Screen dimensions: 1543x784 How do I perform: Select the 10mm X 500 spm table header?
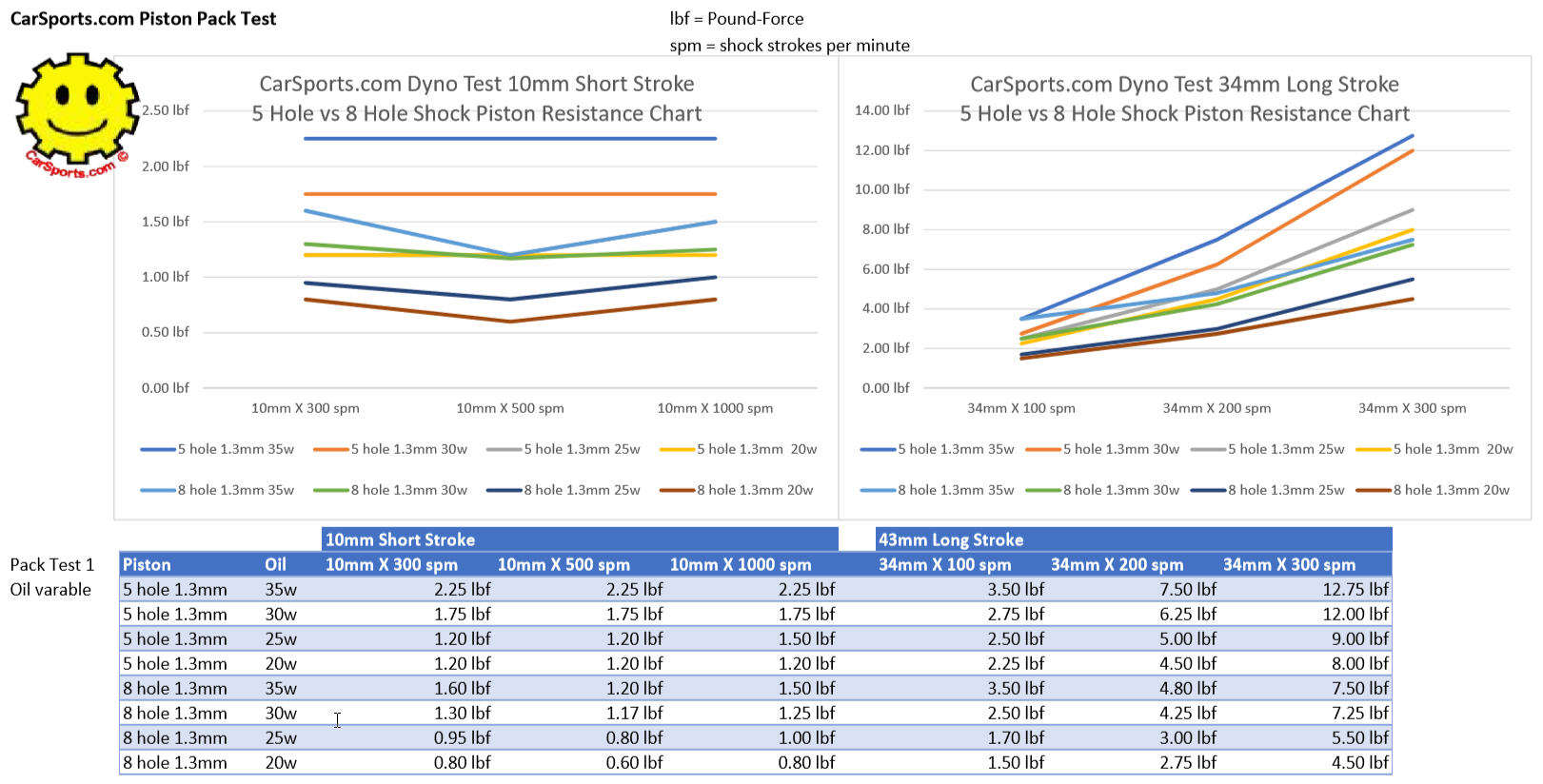(564, 564)
